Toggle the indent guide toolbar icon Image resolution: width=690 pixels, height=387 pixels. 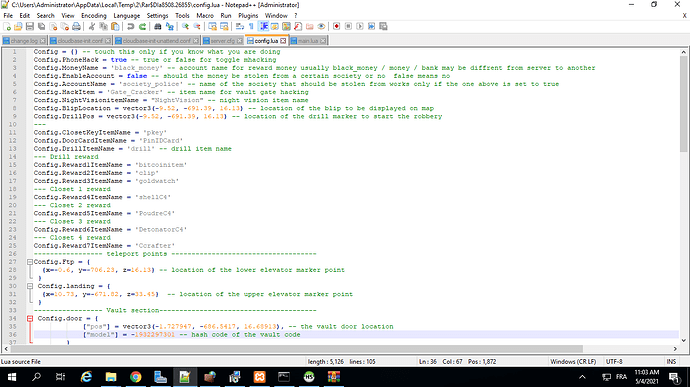(x=264, y=26)
